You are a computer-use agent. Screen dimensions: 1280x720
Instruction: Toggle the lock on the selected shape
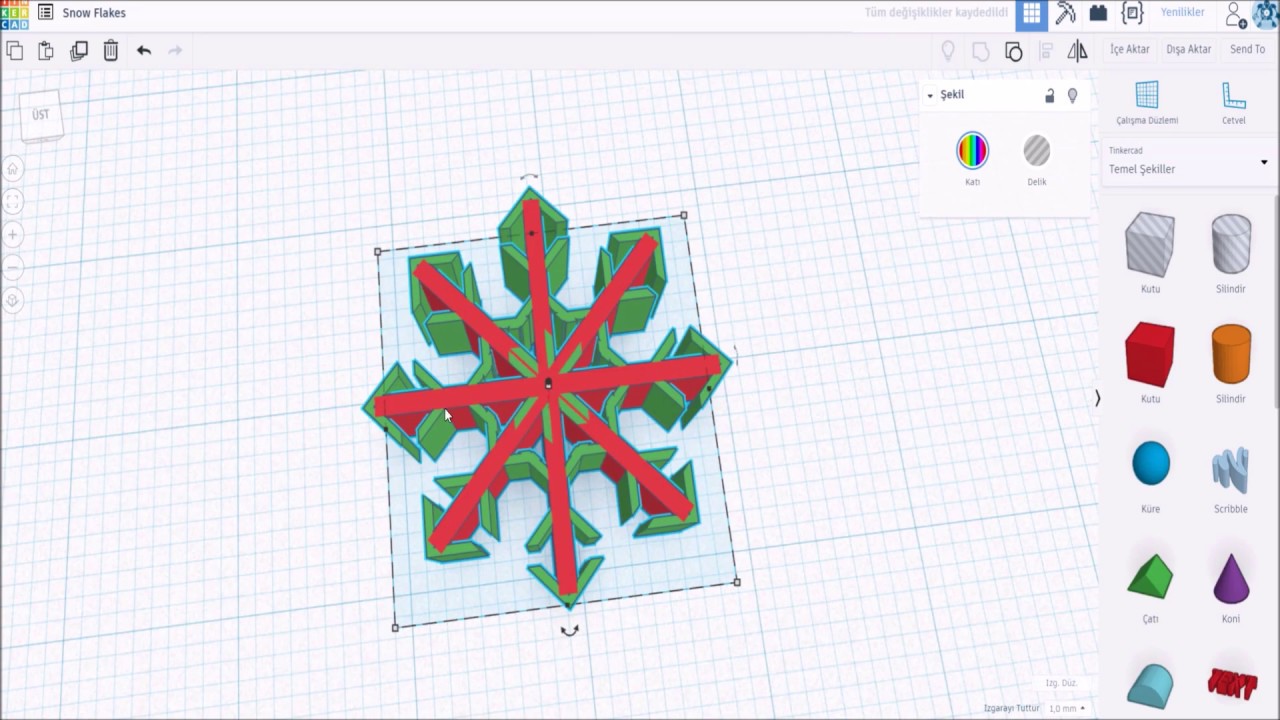click(x=1049, y=96)
